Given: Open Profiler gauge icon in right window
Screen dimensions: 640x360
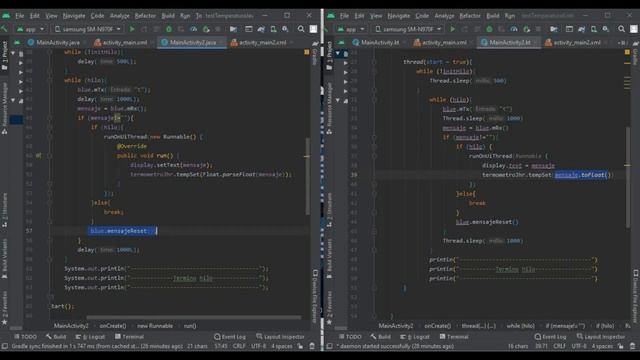Looking at the screenshot, I should pyautogui.click(x=514, y=29).
